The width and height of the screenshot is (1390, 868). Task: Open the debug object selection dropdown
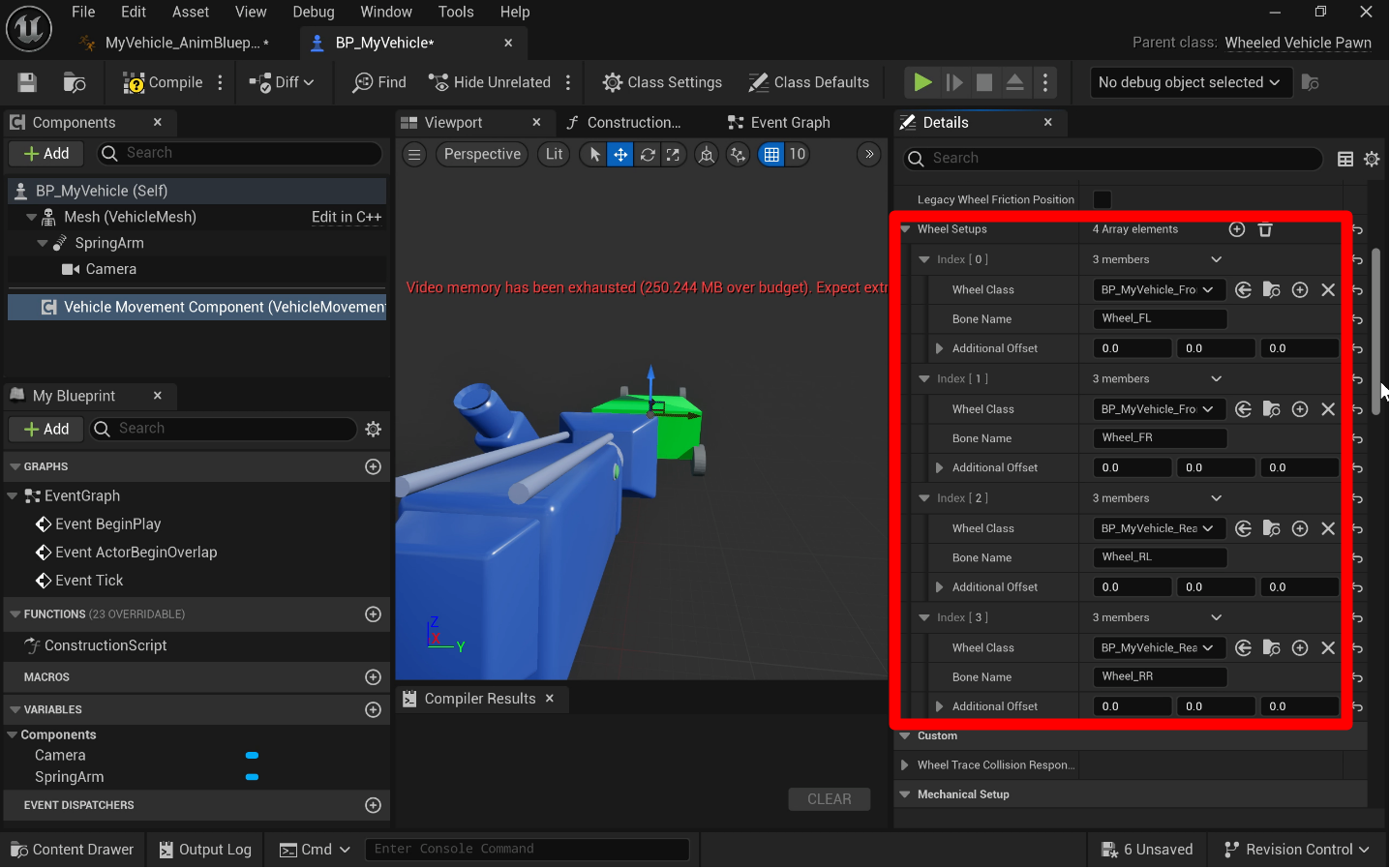coord(1189,82)
